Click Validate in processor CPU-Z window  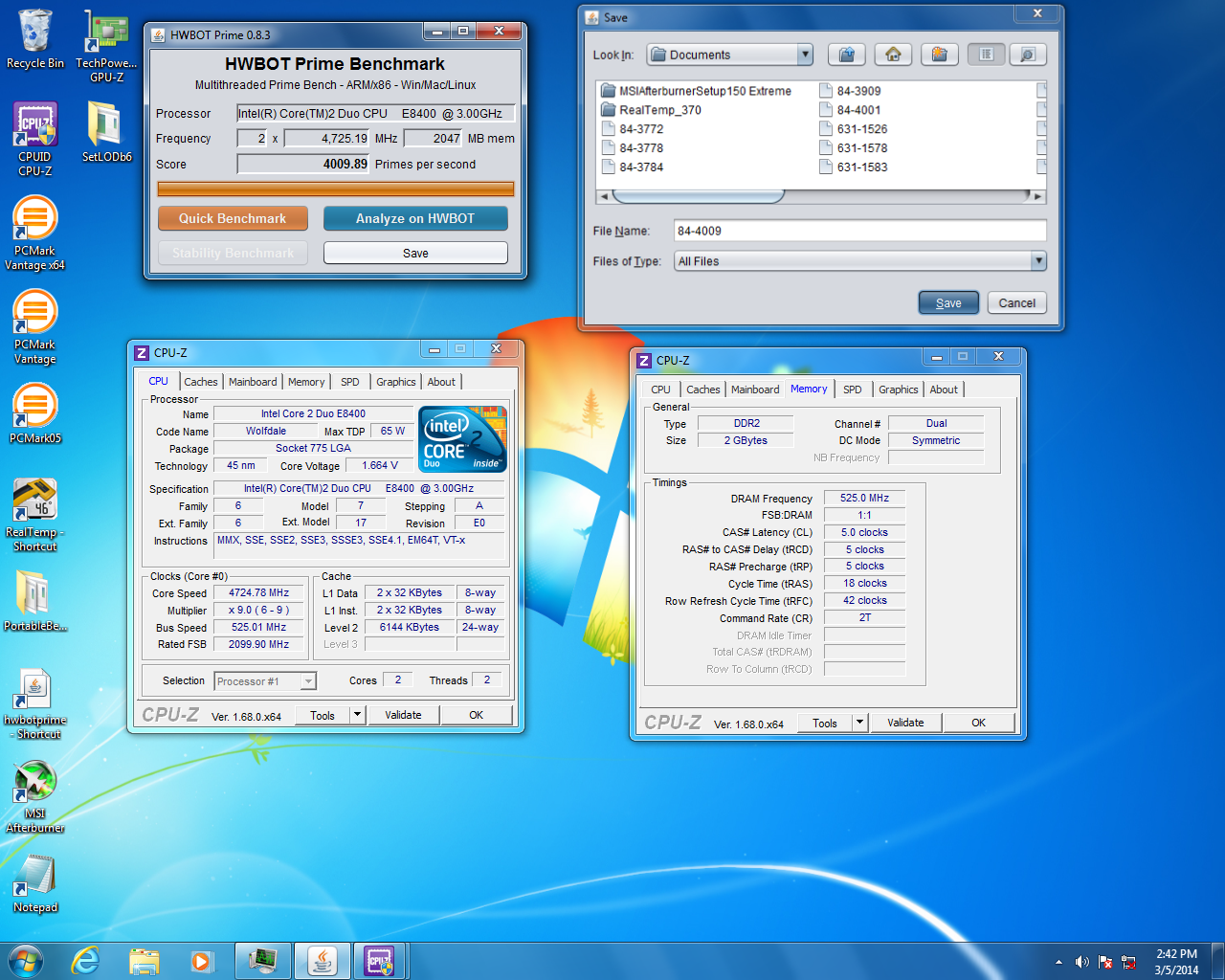[x=403, y=715]
